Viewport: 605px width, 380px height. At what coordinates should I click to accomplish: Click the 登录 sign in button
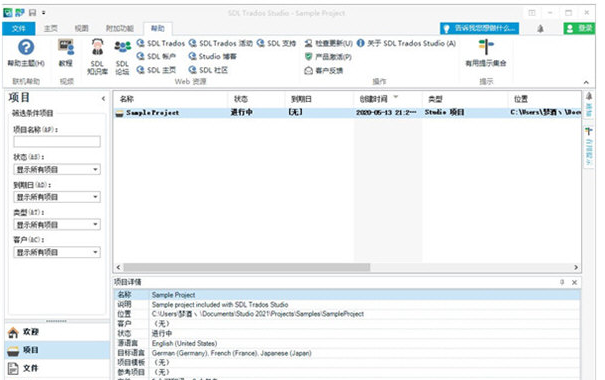(579, 28)
